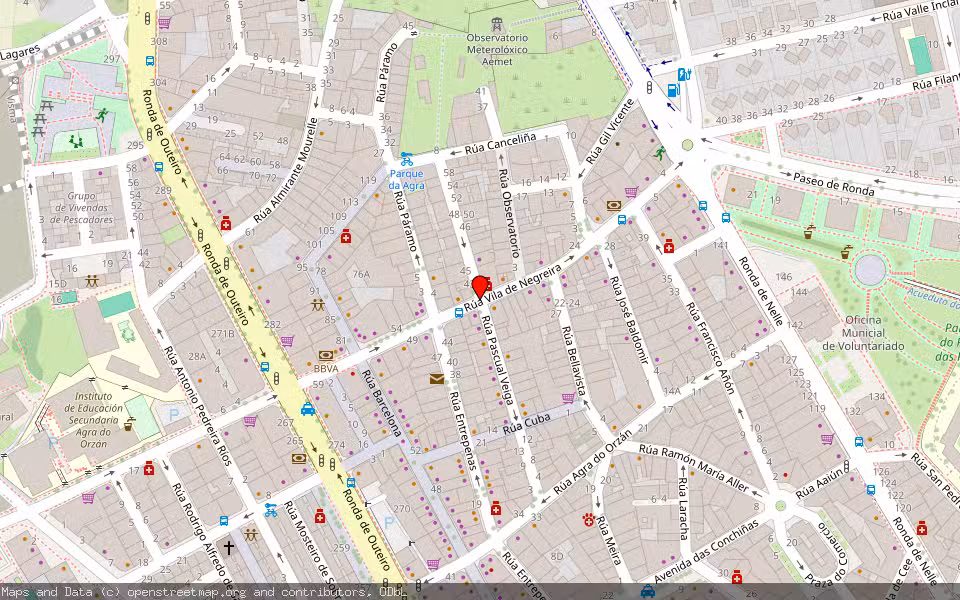Click pharmacy icon on Rúa Entrepenas near 34

[x=496, y=508]
